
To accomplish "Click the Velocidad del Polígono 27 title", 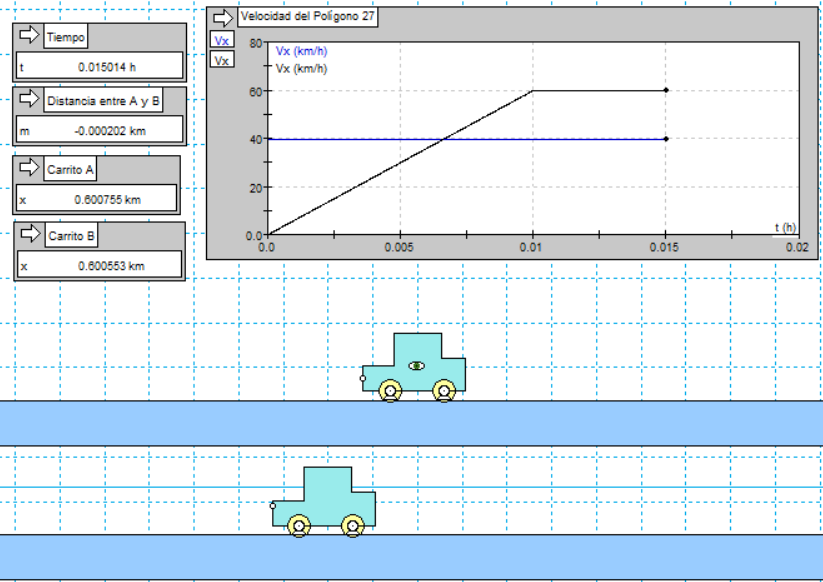I will coord(308,17).
